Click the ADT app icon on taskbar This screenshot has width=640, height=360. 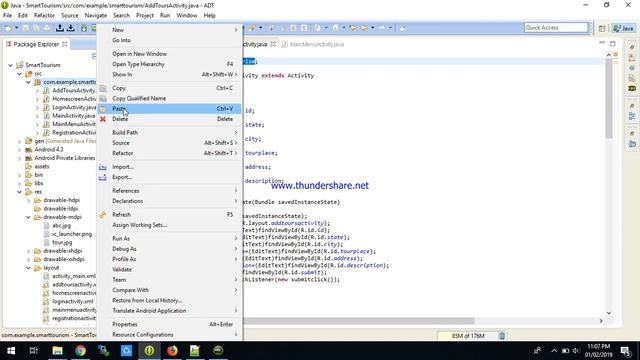[149, 351]
